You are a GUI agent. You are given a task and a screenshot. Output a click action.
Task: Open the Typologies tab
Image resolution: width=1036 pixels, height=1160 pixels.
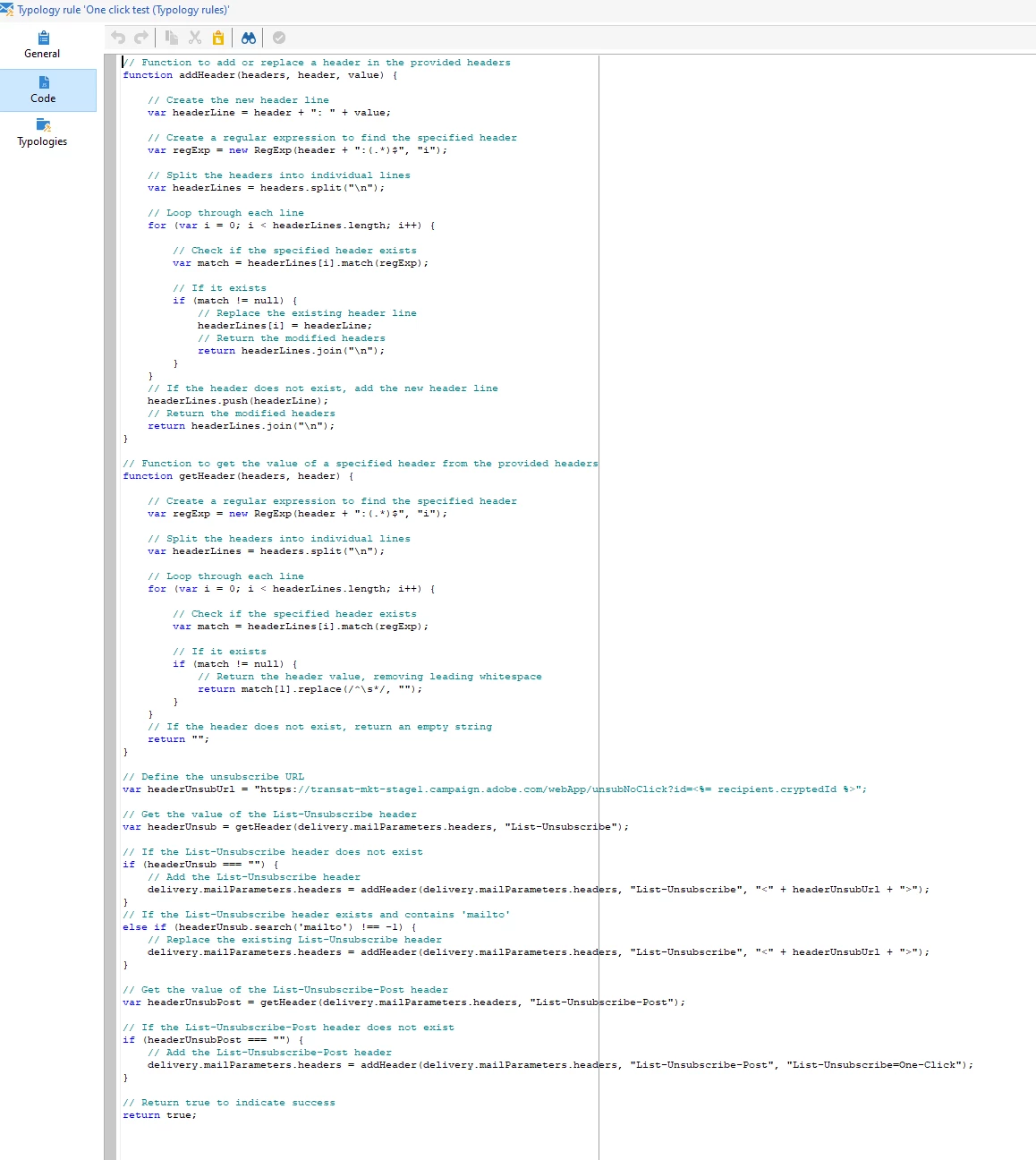point(43,133)
